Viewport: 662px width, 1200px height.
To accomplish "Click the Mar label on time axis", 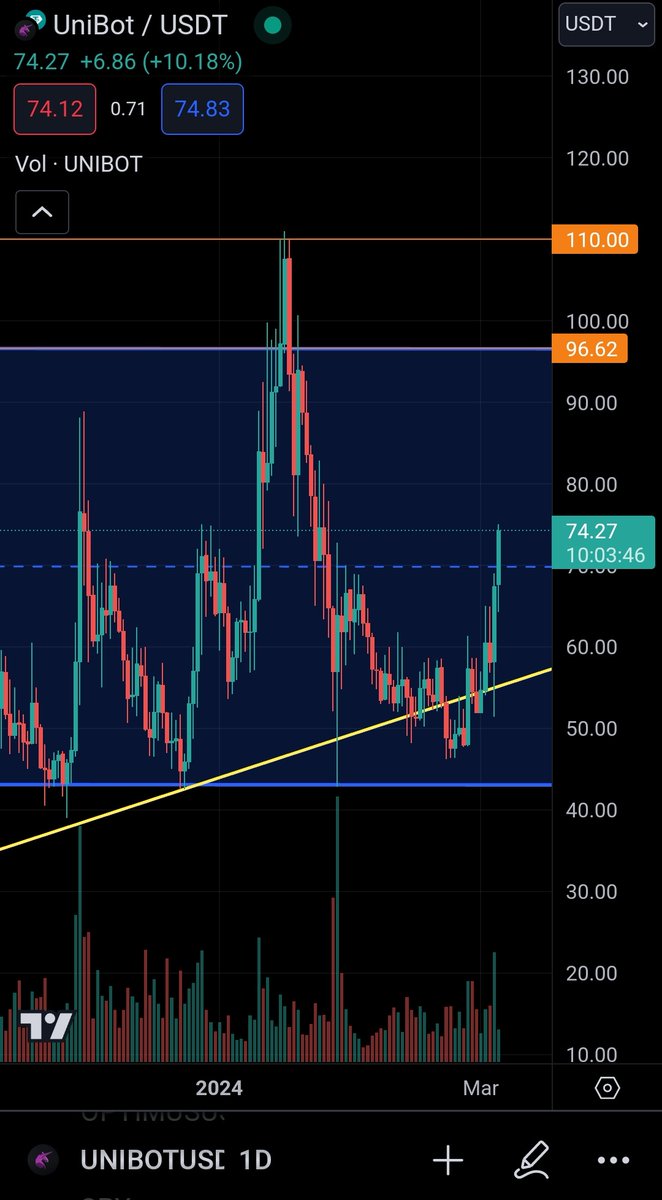I will [x=481, y=1088].
